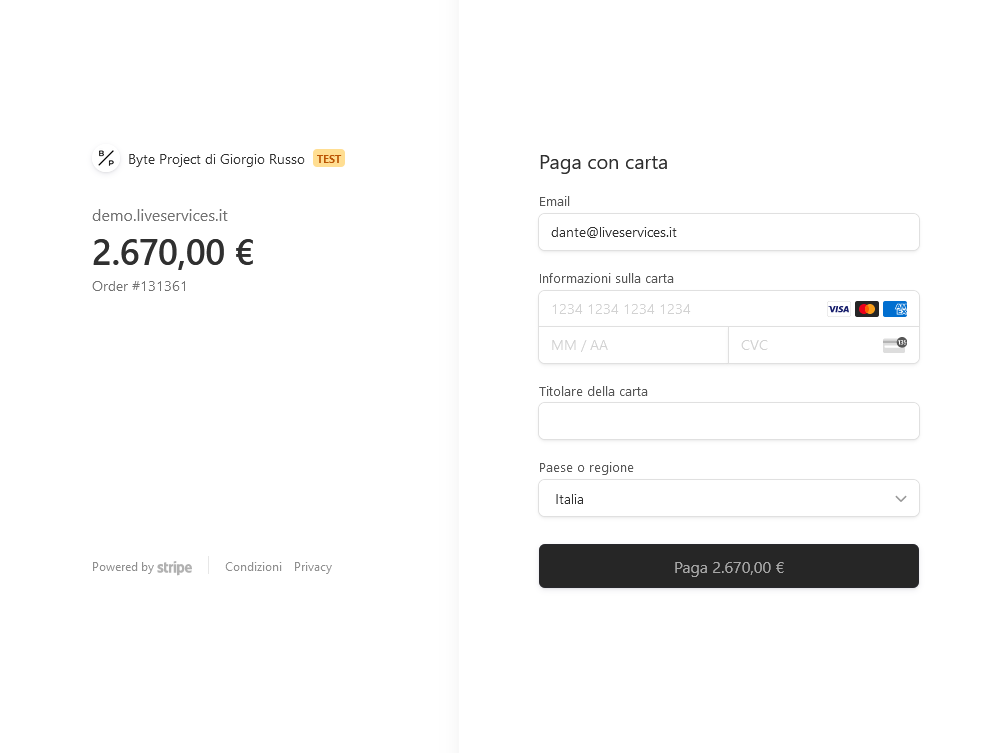Viewport: 986px width, 753px height.
Task: Click the Order #131361 description text
Action: click(140, 286)
